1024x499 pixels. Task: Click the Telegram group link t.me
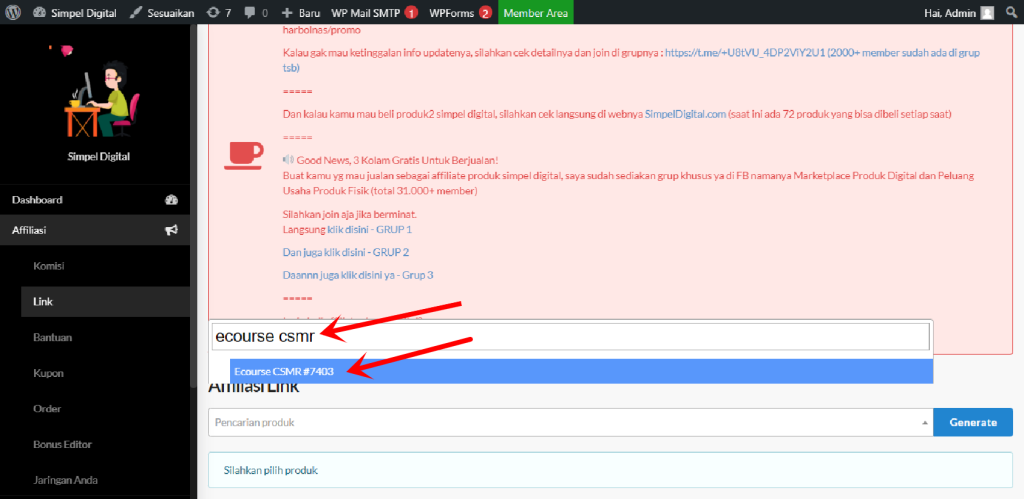click(x=744, y=53)
